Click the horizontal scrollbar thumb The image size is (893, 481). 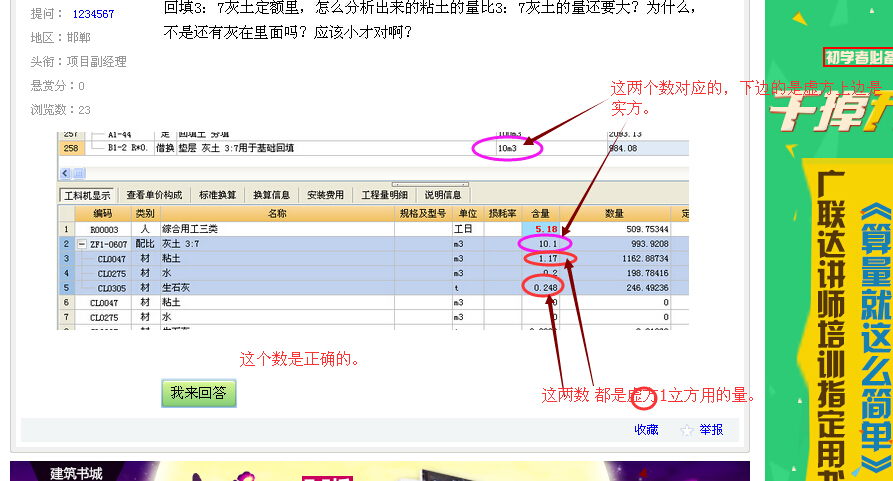pos(79,173)
